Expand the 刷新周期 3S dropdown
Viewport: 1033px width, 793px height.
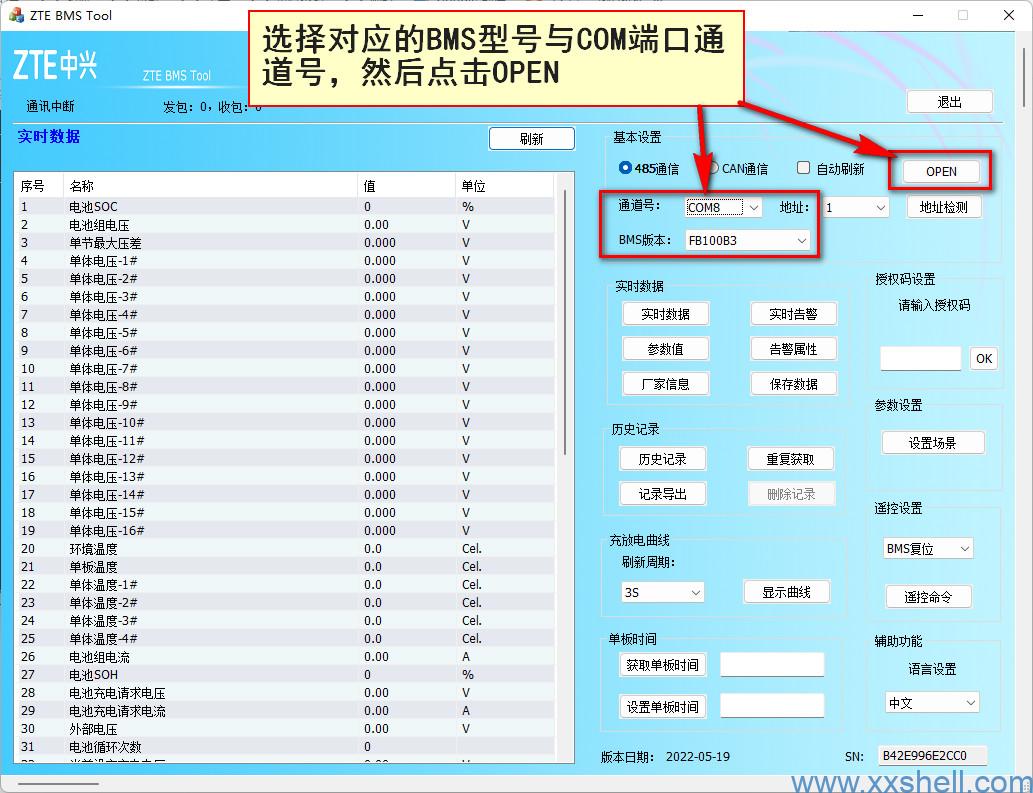pos(663,592)
